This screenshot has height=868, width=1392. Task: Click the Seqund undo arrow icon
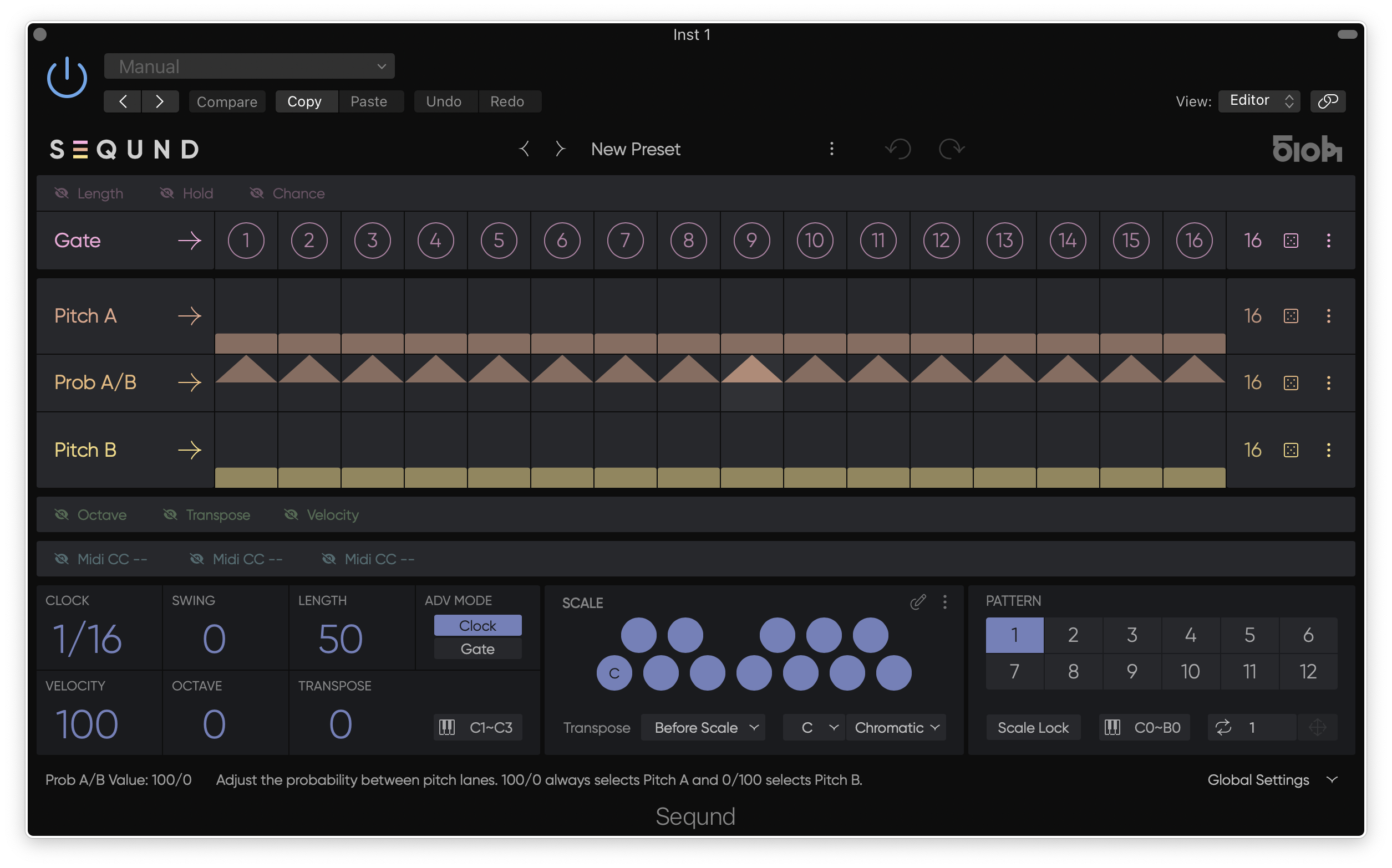(899, 149)
